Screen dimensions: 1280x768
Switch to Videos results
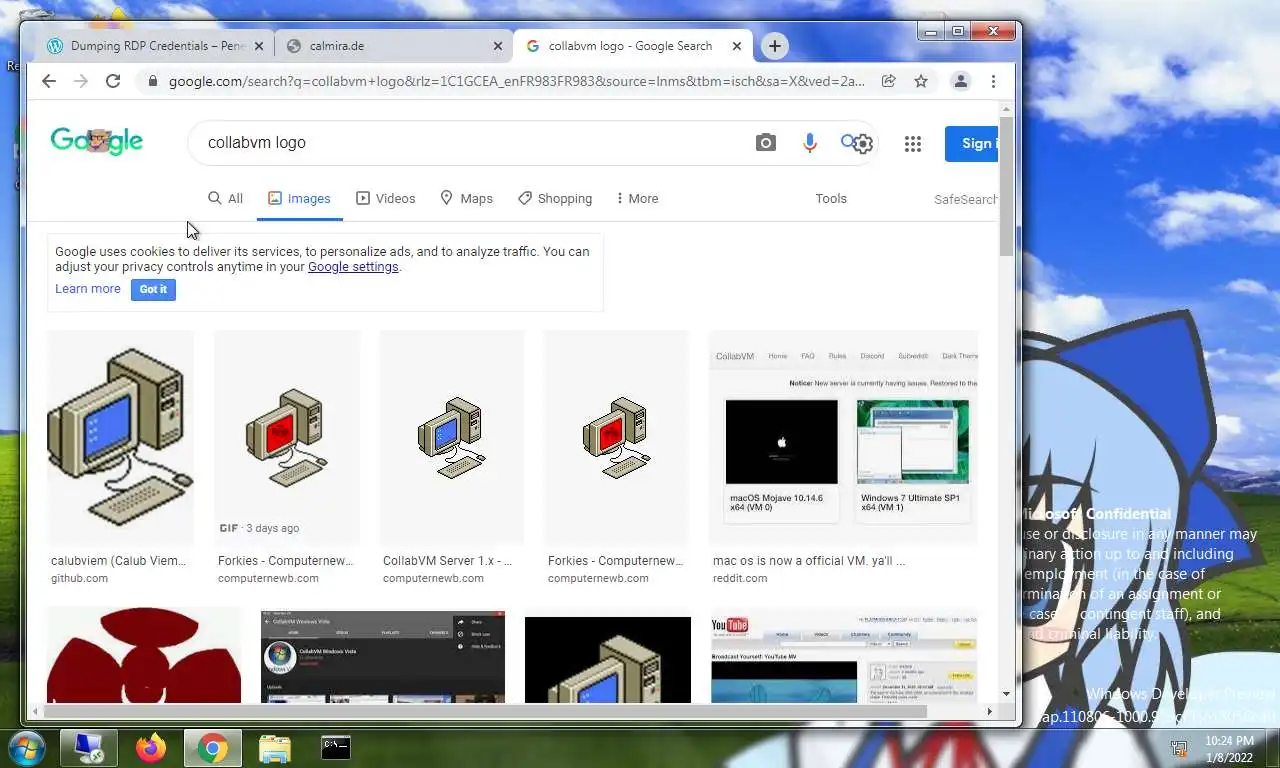[x=385, y=199]
